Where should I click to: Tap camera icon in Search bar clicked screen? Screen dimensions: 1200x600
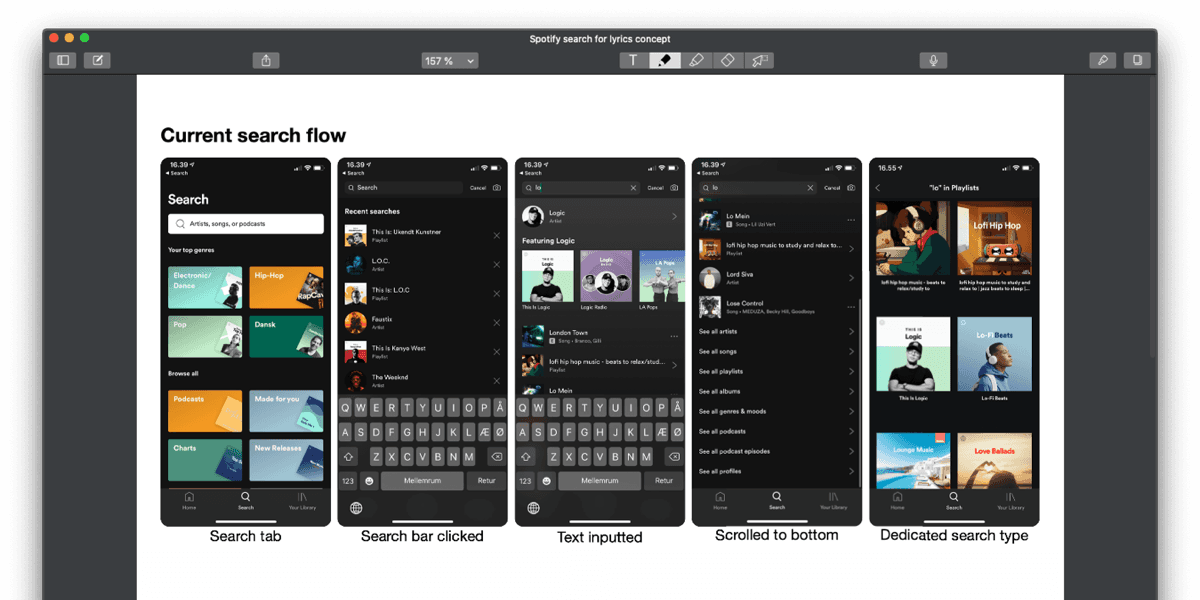(497, 188)
